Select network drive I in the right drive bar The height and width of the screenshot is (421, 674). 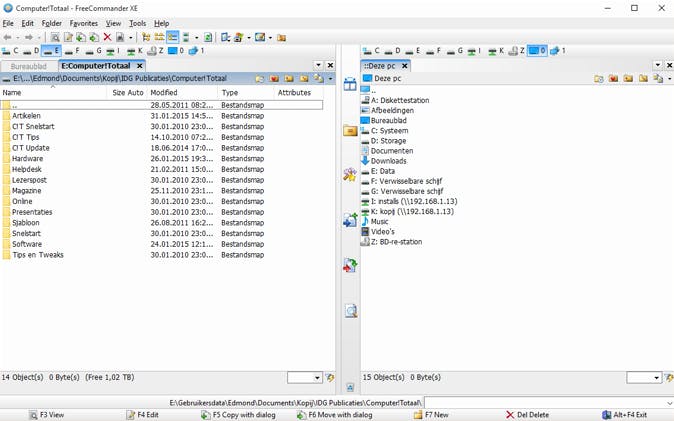pos(475,51)
